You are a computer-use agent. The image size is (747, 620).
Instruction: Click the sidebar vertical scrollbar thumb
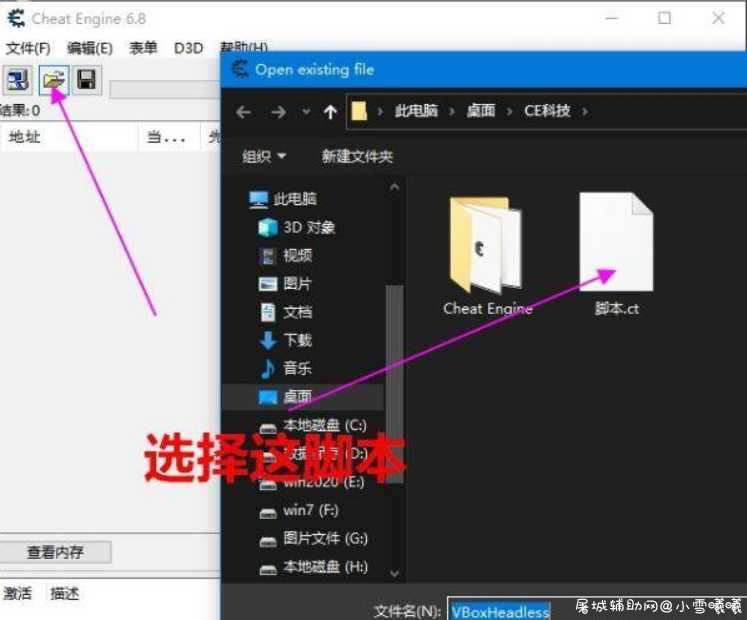point(394,384)
